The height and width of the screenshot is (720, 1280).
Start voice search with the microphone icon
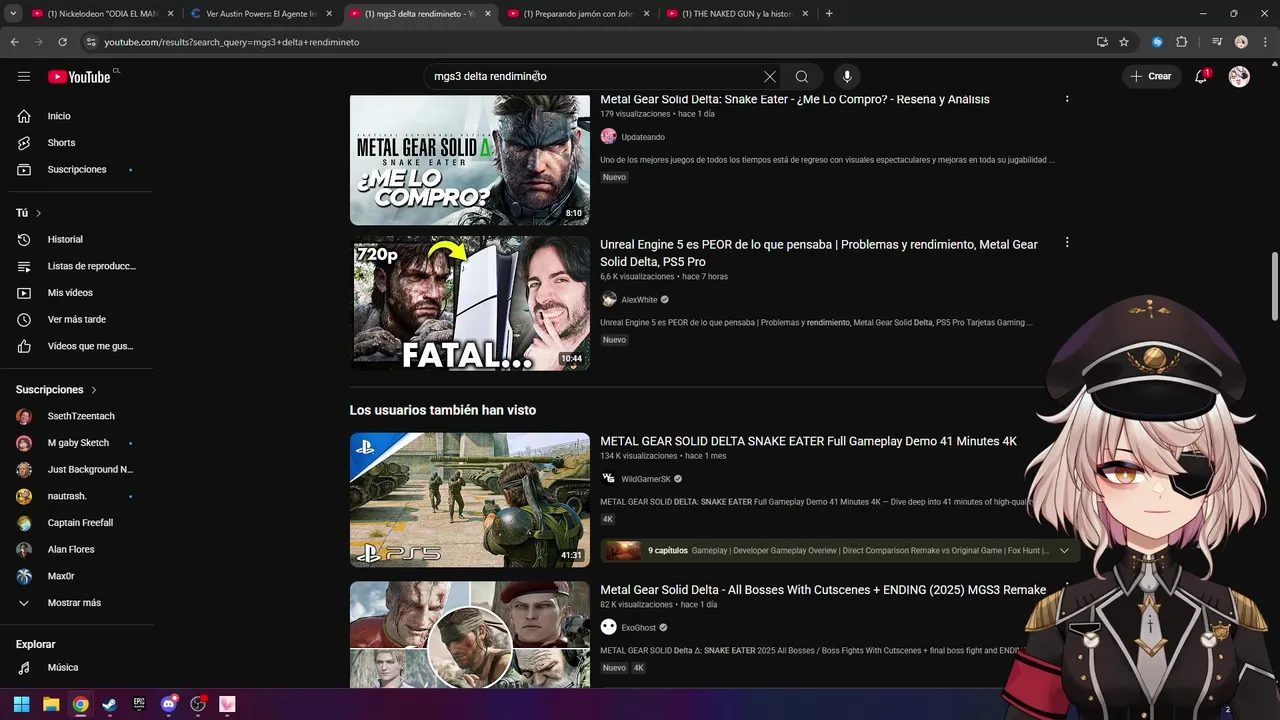pos(847,76)
